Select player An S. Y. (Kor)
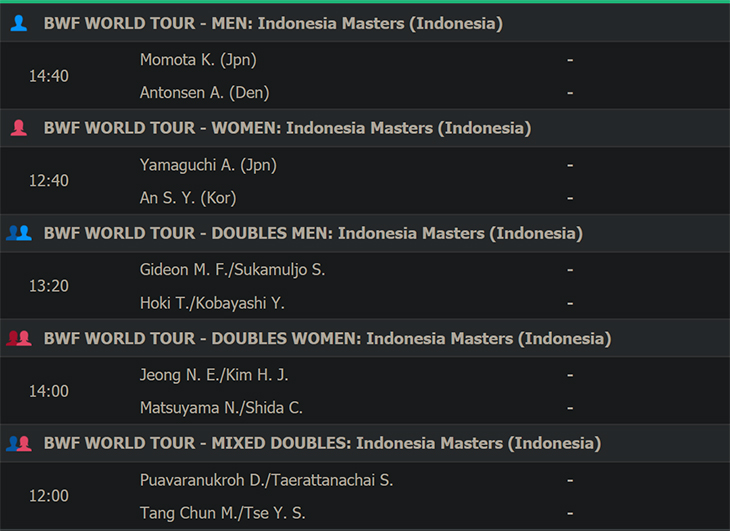730x531 pixels. click(x=188, y=198)
